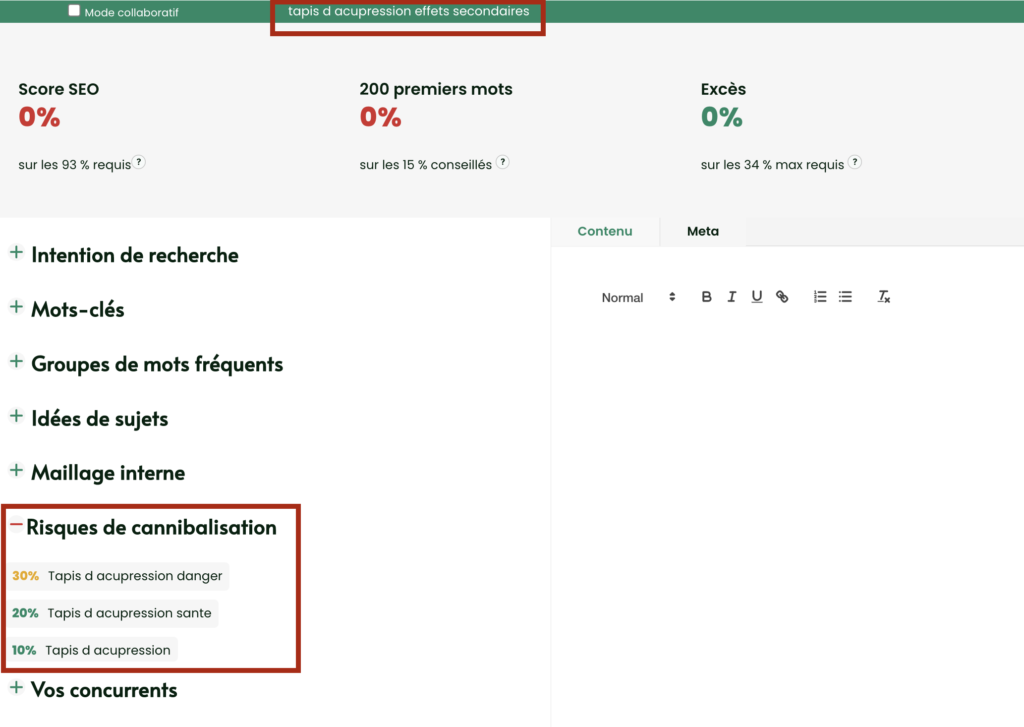Expand Intention de recherche section
This screenshot has width=1024, height=727.
[16, 254]
